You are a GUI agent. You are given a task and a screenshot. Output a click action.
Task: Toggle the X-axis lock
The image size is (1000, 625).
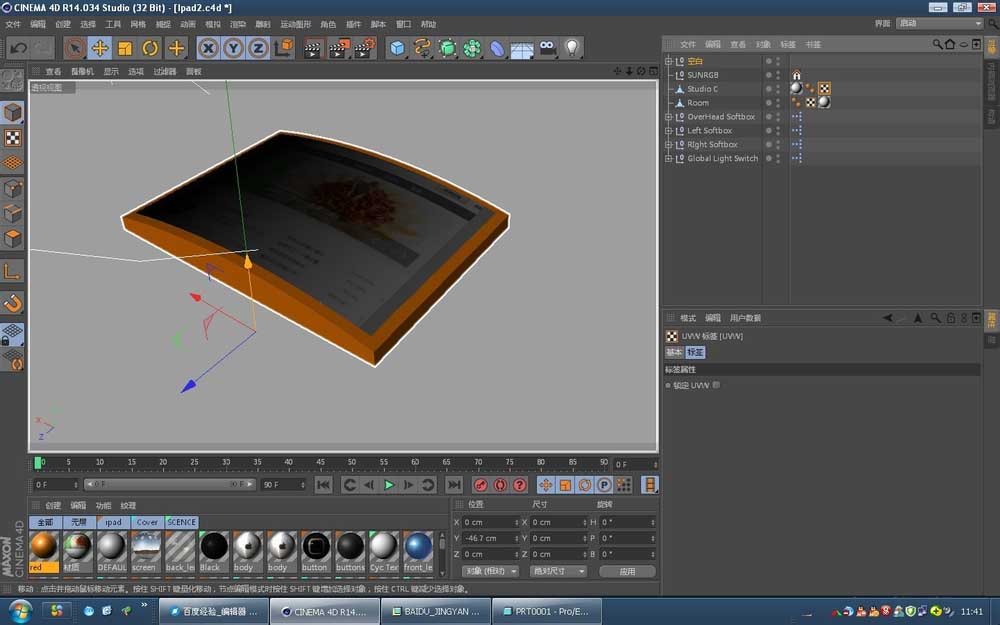[207, 47]
